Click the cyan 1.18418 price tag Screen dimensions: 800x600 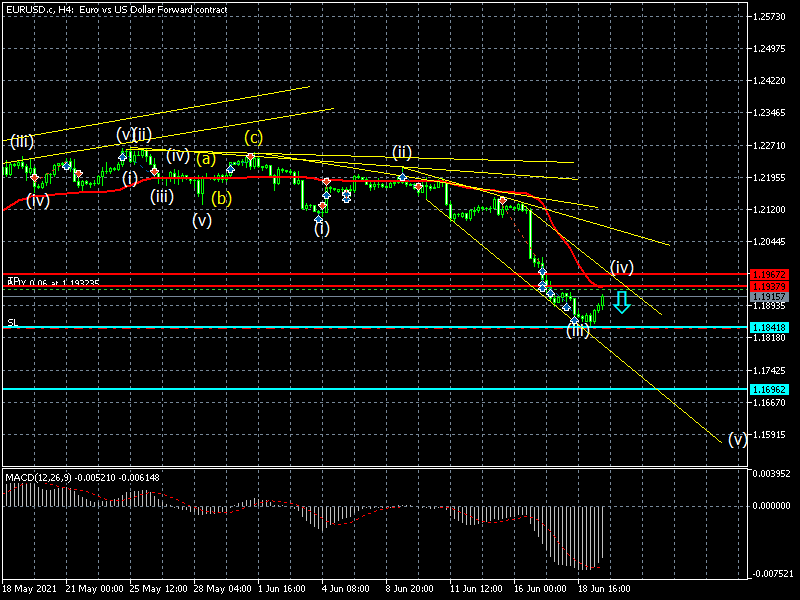point(771,327)
